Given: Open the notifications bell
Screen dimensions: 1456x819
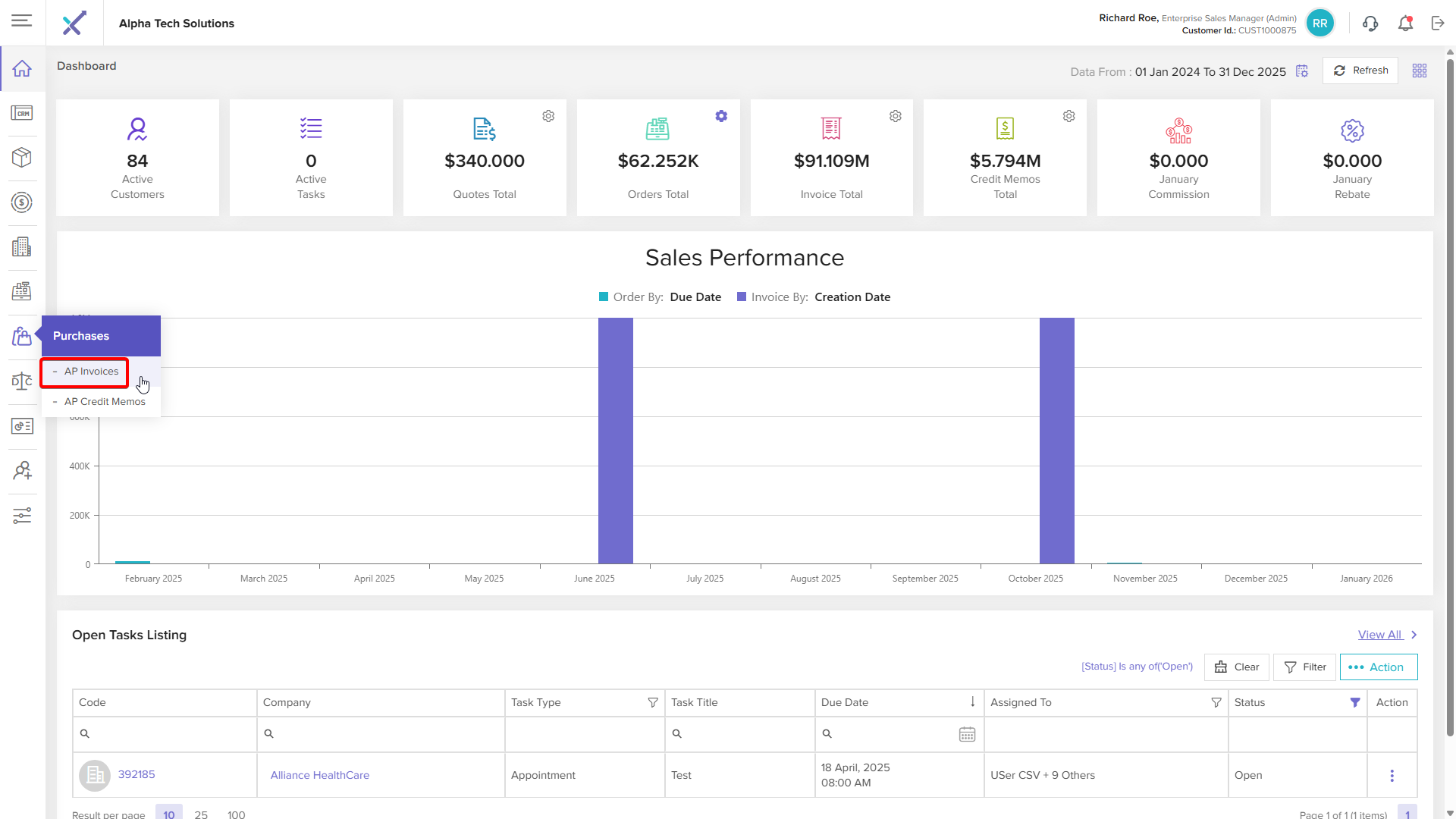Looking at the screenshot, I should (x=1405, y=24).
